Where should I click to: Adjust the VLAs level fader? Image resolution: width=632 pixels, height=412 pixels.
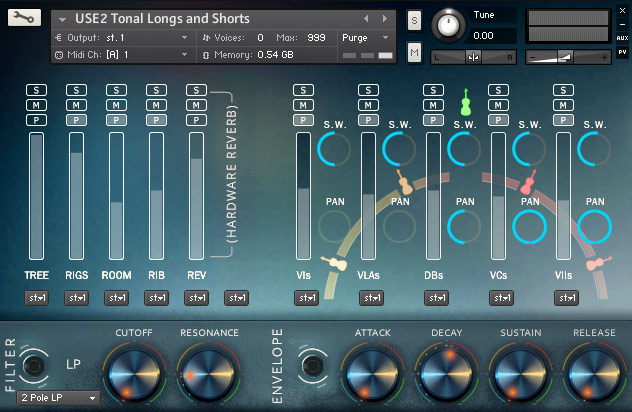tap(368, 196)
